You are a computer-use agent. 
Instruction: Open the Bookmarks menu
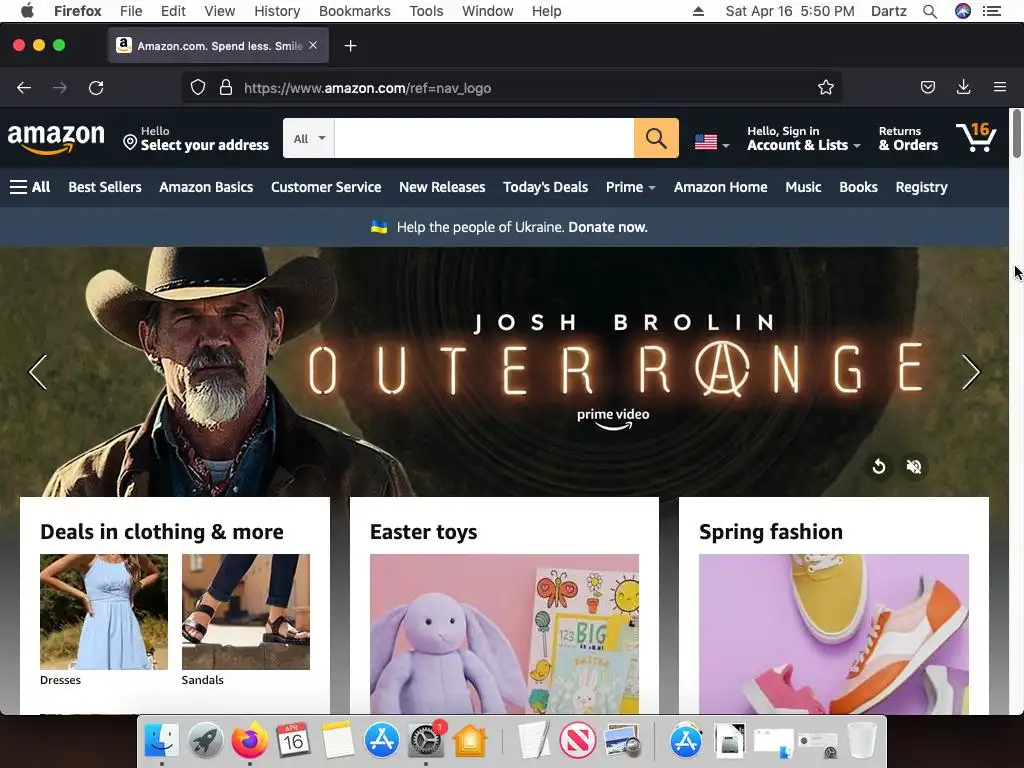coord(355,11)
